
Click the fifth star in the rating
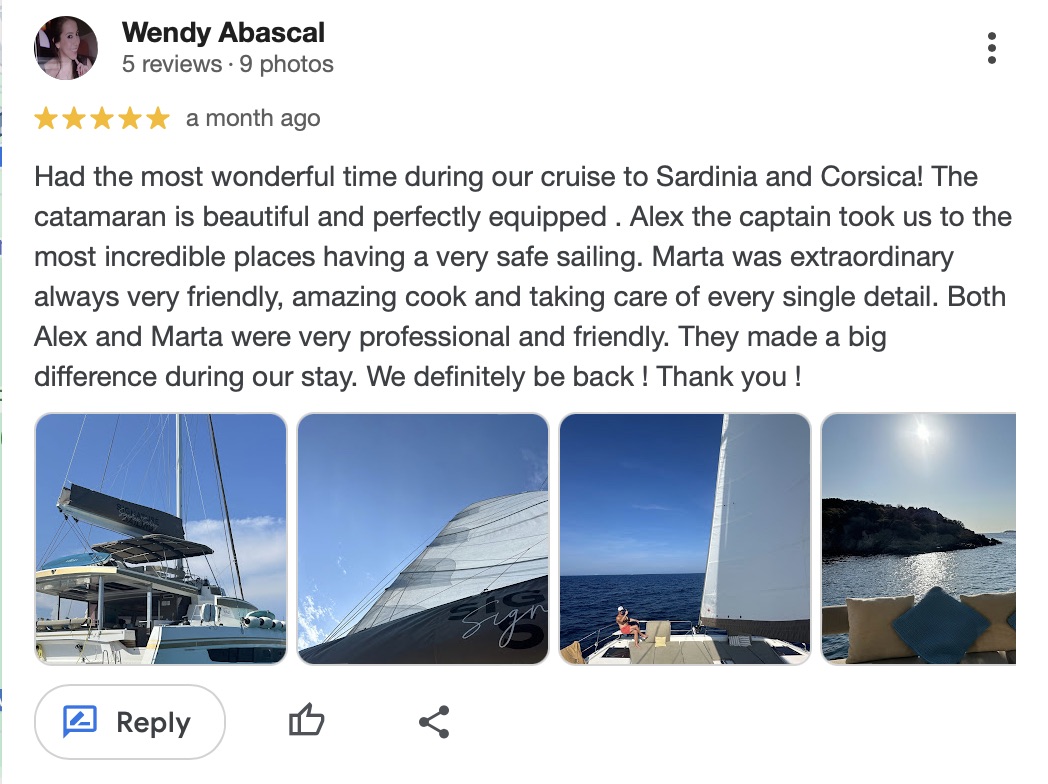coord(158,119)
